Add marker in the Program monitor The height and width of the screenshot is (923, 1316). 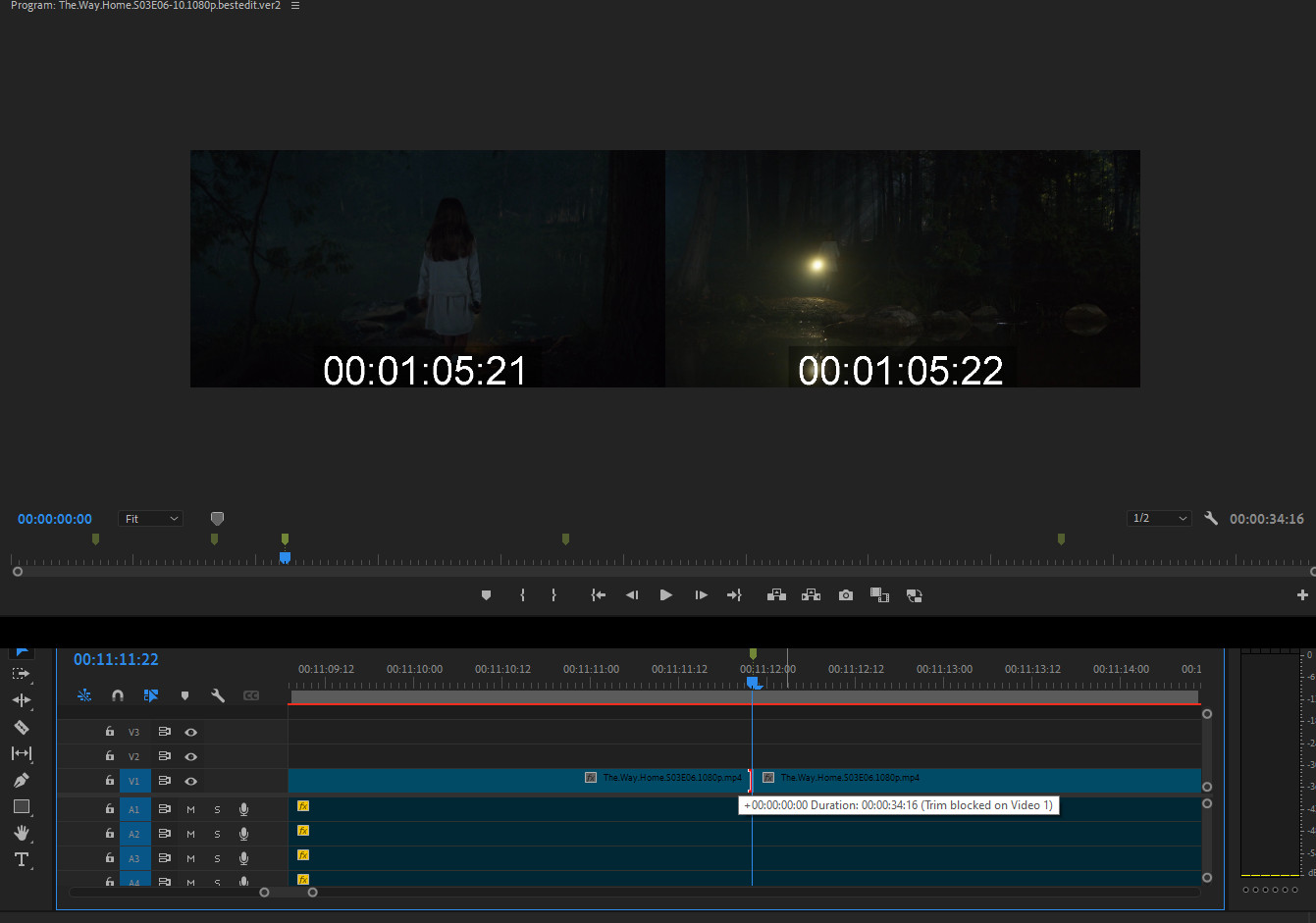coord(486,595)
